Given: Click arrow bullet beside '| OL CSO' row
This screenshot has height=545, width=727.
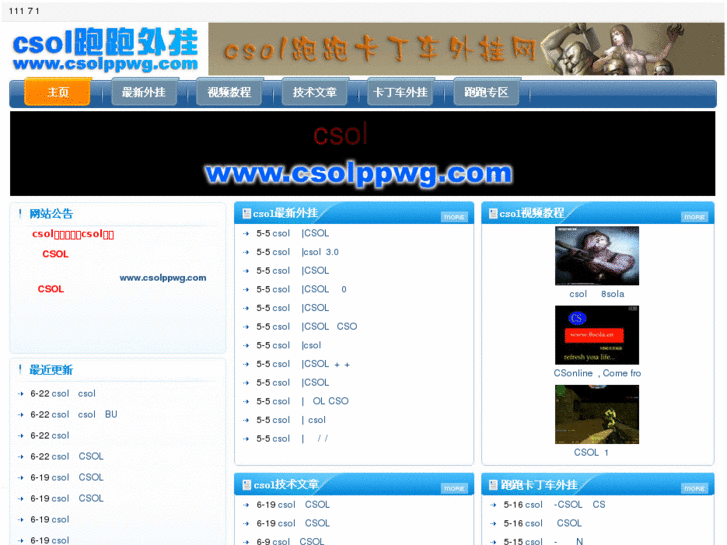Looking at the screenshot, I should [246, 401].
